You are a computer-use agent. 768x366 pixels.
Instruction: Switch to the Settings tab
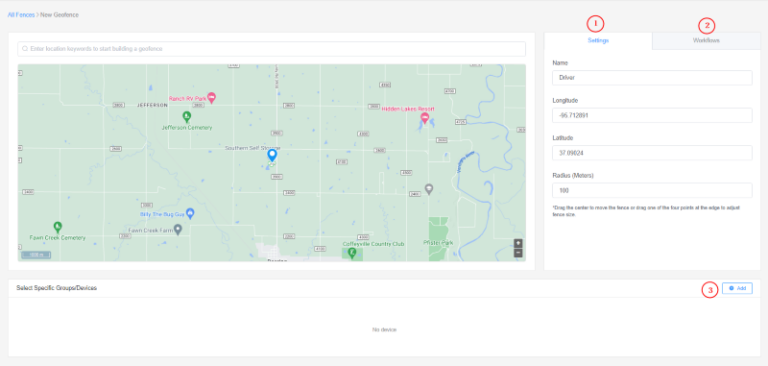click(598, 41)
